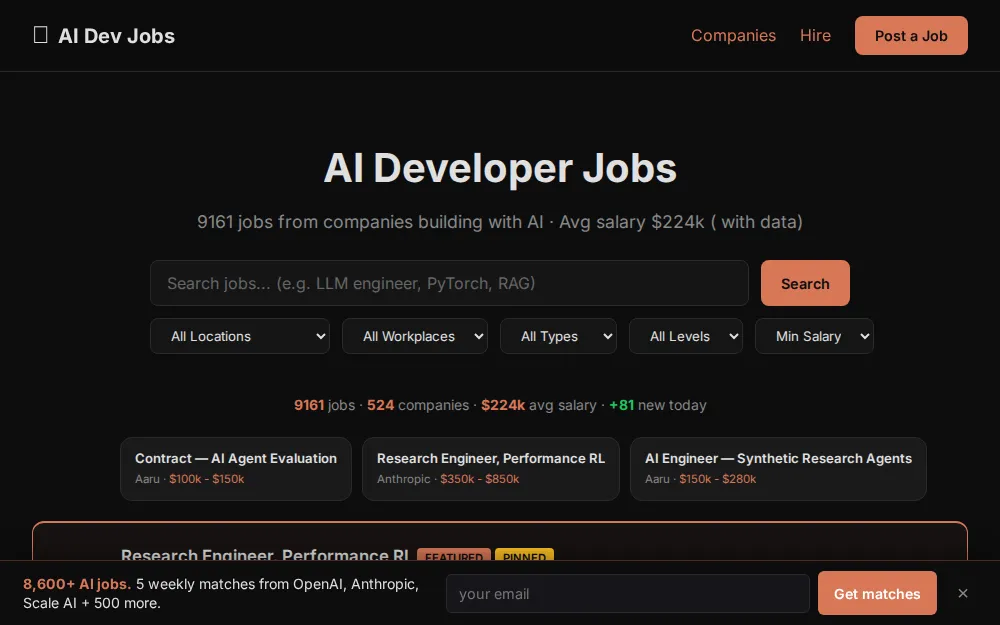Click the Post a Job button
This screenshot has width=1000, height=625.
(911, 35)
